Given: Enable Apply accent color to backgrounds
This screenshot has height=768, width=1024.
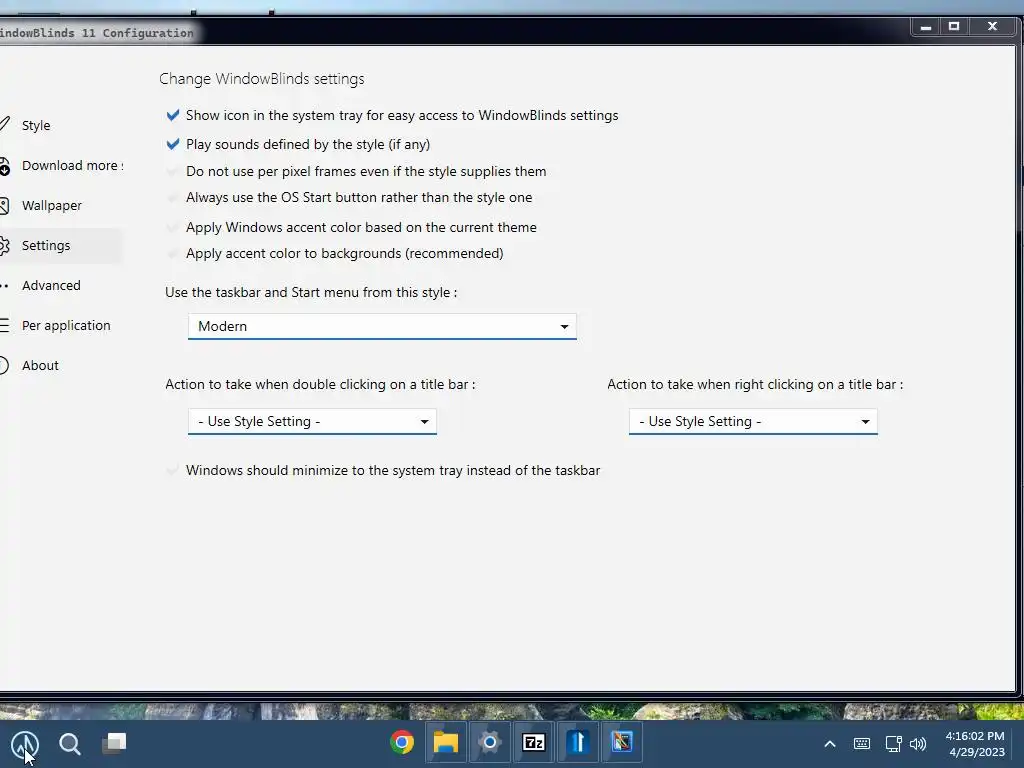Looking at the screenshot, I should (172, 253).
